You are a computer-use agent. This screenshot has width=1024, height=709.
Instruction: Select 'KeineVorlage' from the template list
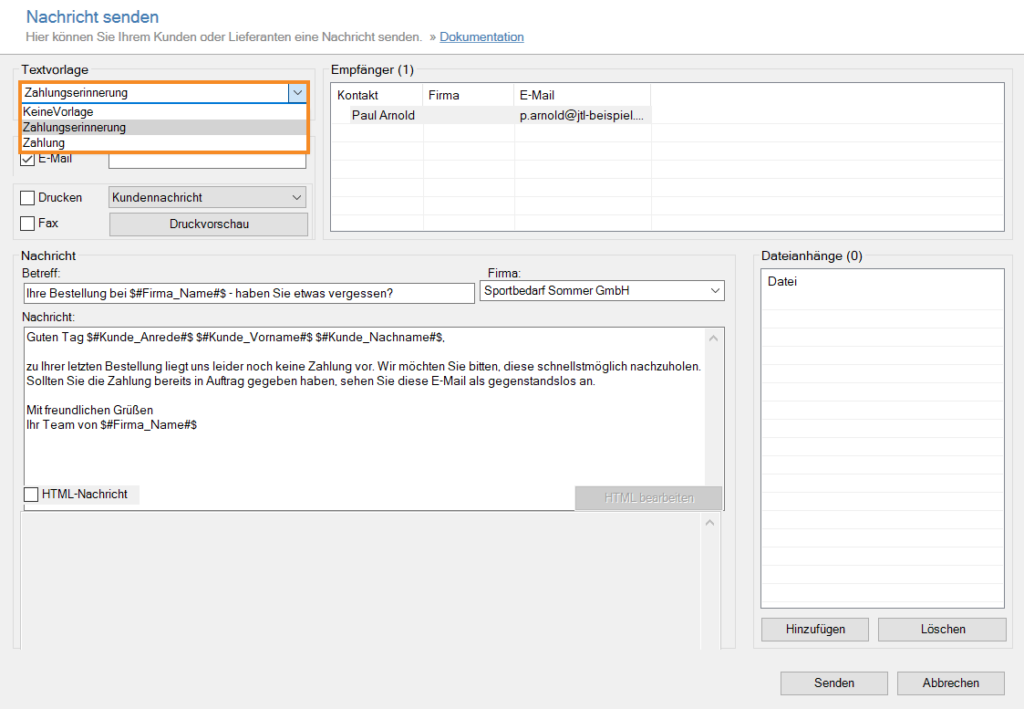pyautogui.click(x=59, y=112)
